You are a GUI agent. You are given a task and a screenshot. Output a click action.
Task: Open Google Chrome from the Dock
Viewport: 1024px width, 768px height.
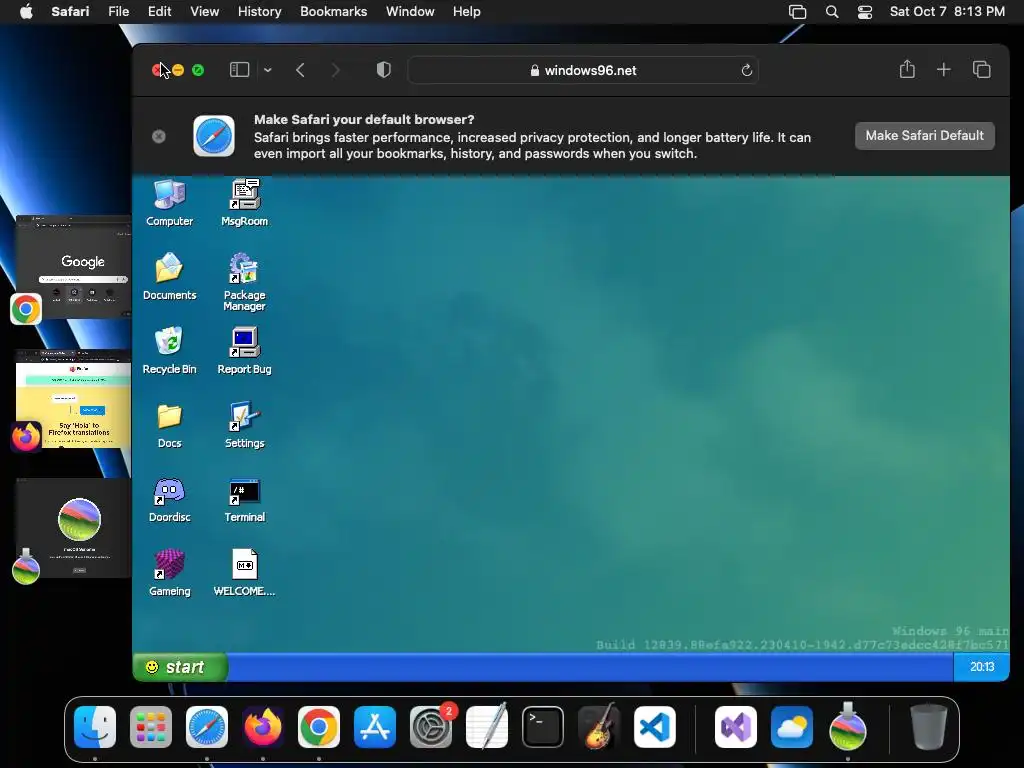tap(319, 727)
